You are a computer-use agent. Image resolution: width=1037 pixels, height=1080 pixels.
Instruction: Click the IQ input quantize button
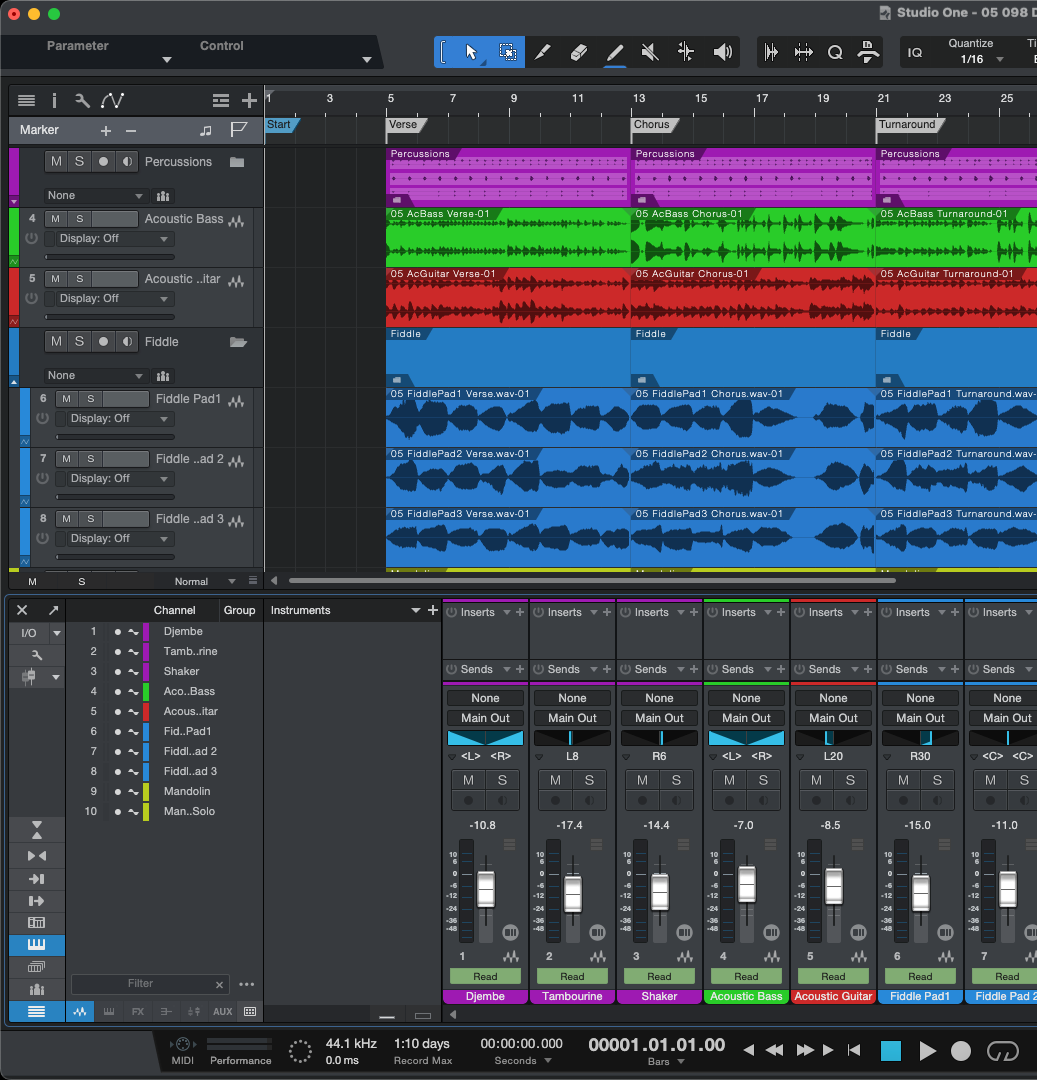[914, 52]
